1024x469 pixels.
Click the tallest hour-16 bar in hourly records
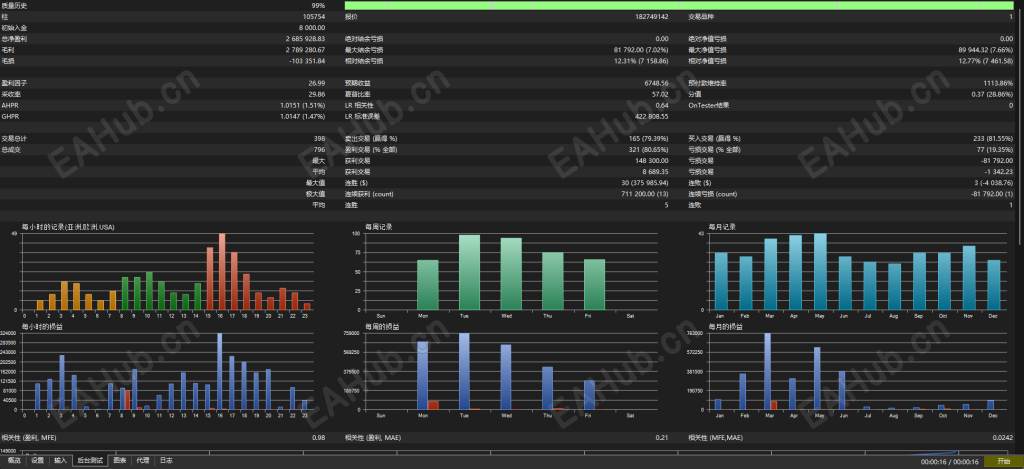point(222,272)
